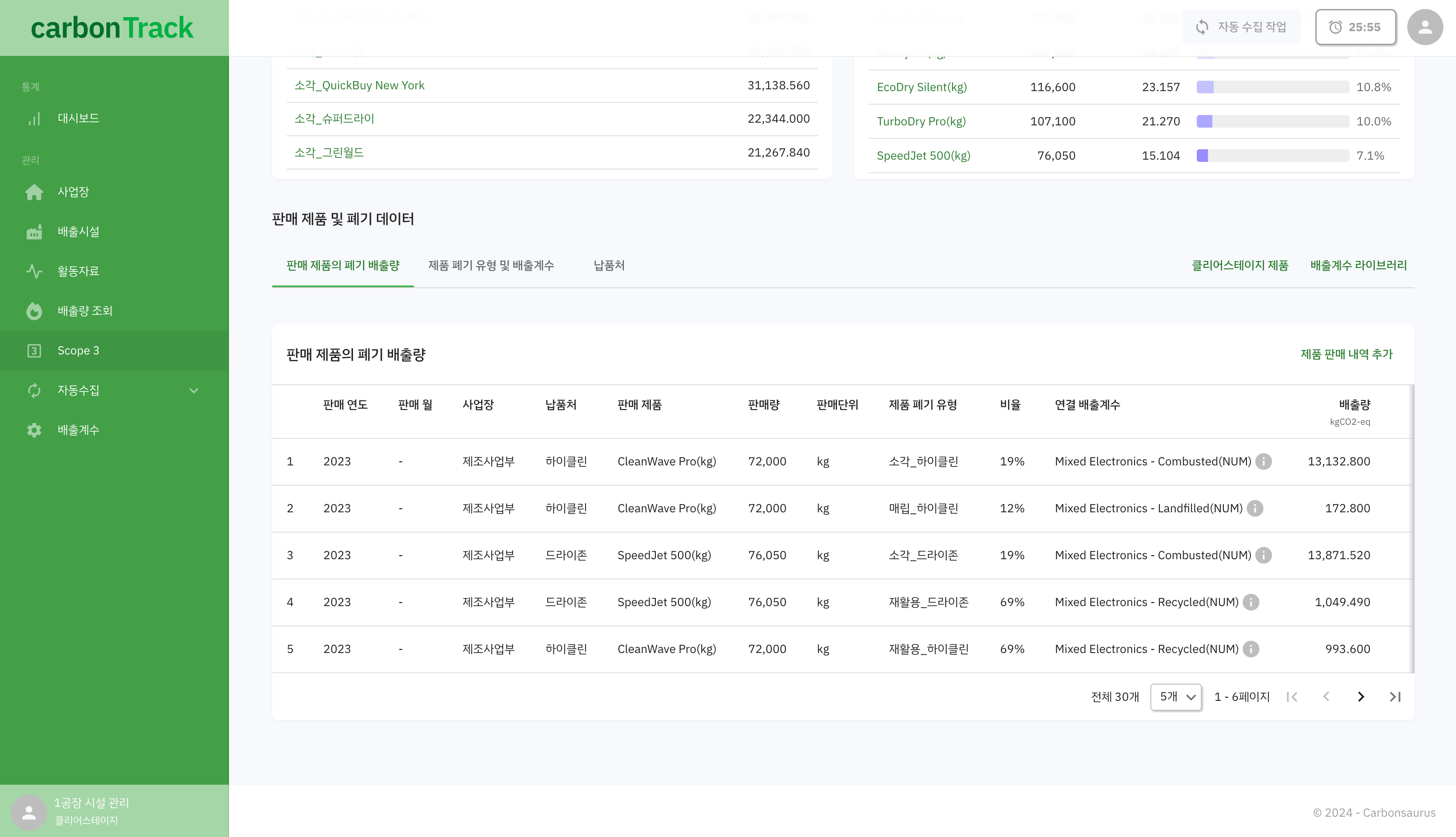The height and width of the screenshot is (837, 1456).
Task: Click the EcoDry Silent 10.8% progress bar
Action: [1273, 87]
